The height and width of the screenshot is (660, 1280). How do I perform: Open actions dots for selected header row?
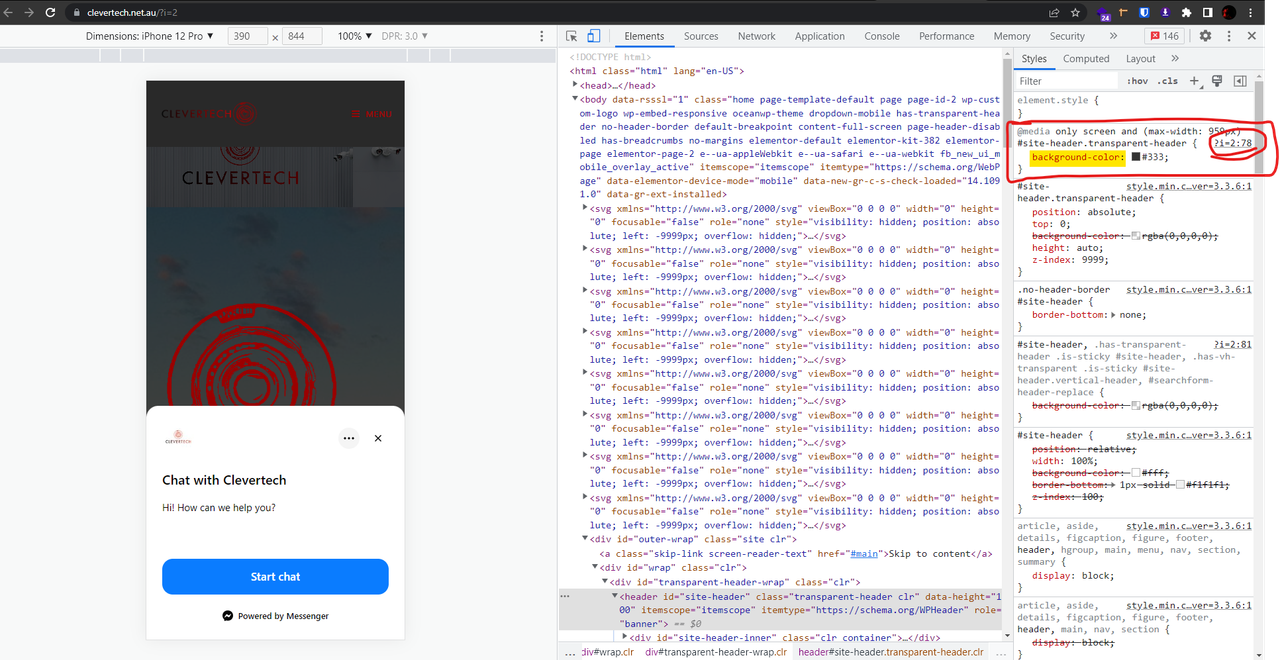(x=566, y=595)
